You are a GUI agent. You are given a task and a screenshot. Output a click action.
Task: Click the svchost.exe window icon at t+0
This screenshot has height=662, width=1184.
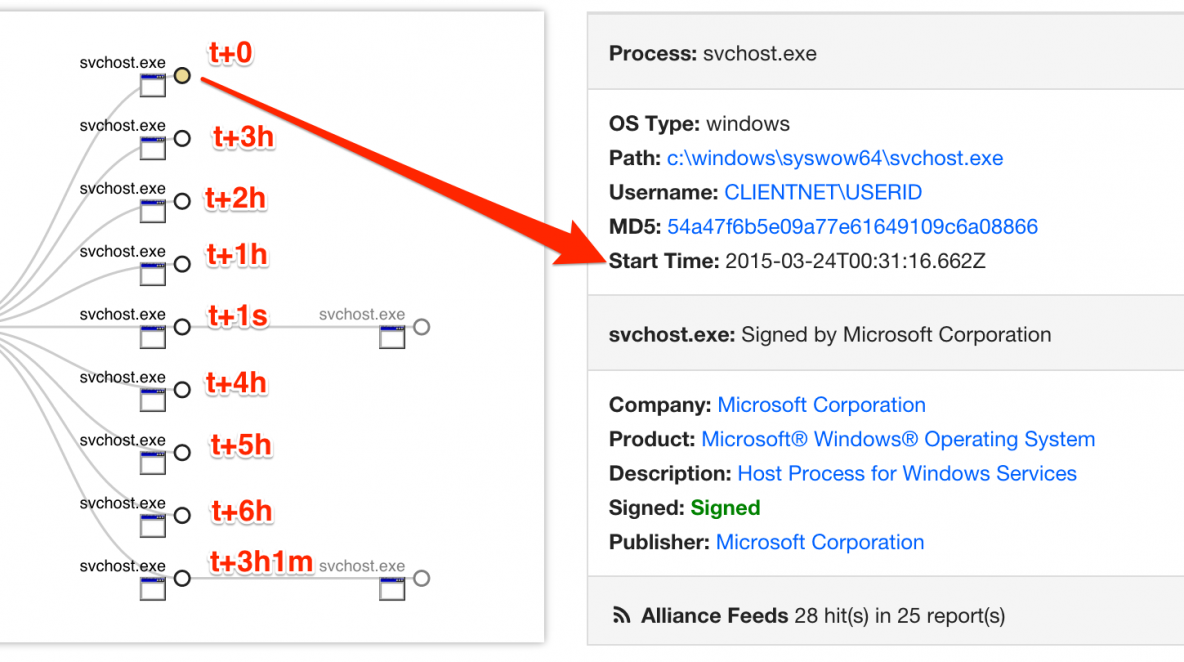point(152,86)
